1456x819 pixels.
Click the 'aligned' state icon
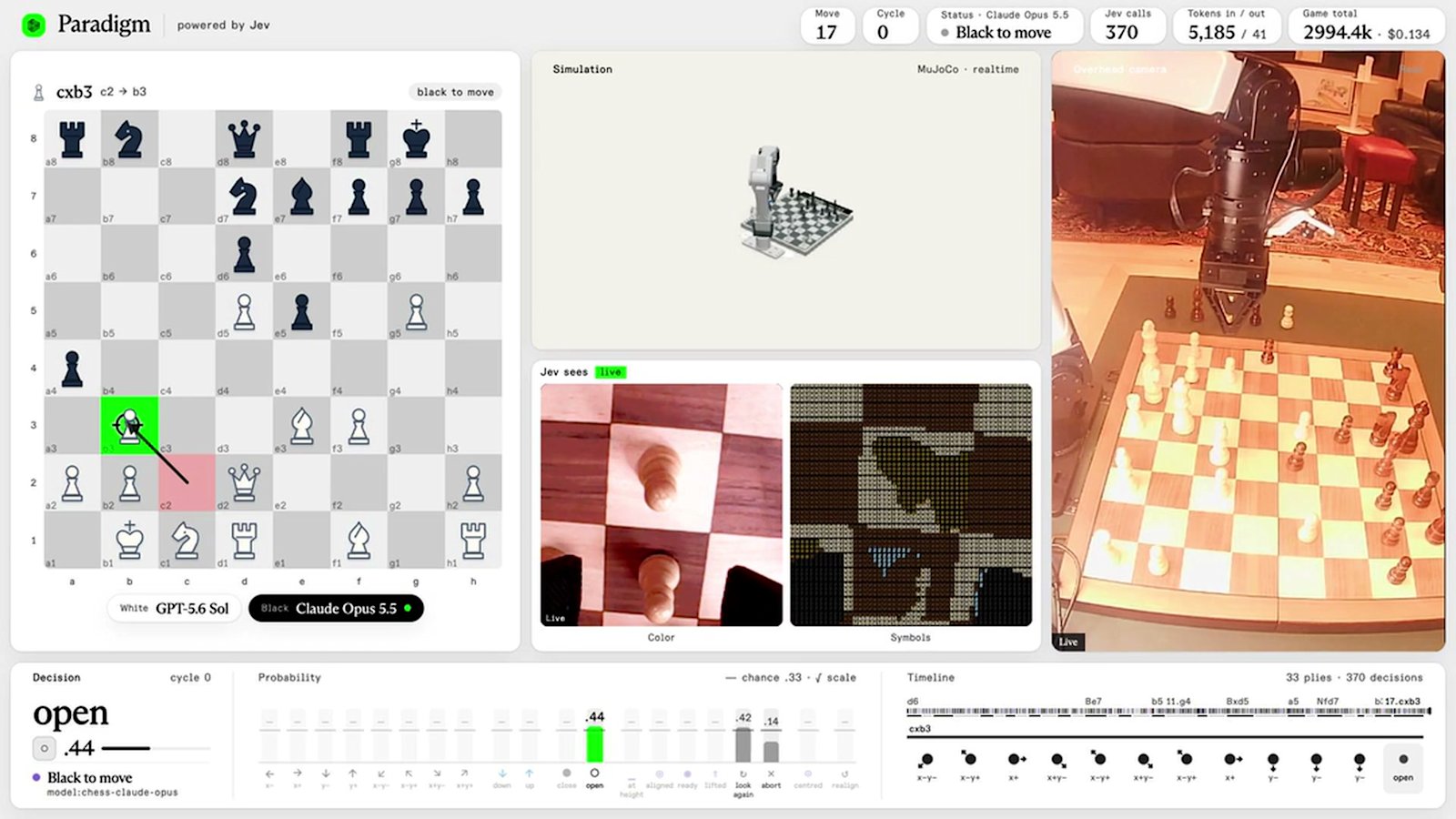[x=660, y=774]
